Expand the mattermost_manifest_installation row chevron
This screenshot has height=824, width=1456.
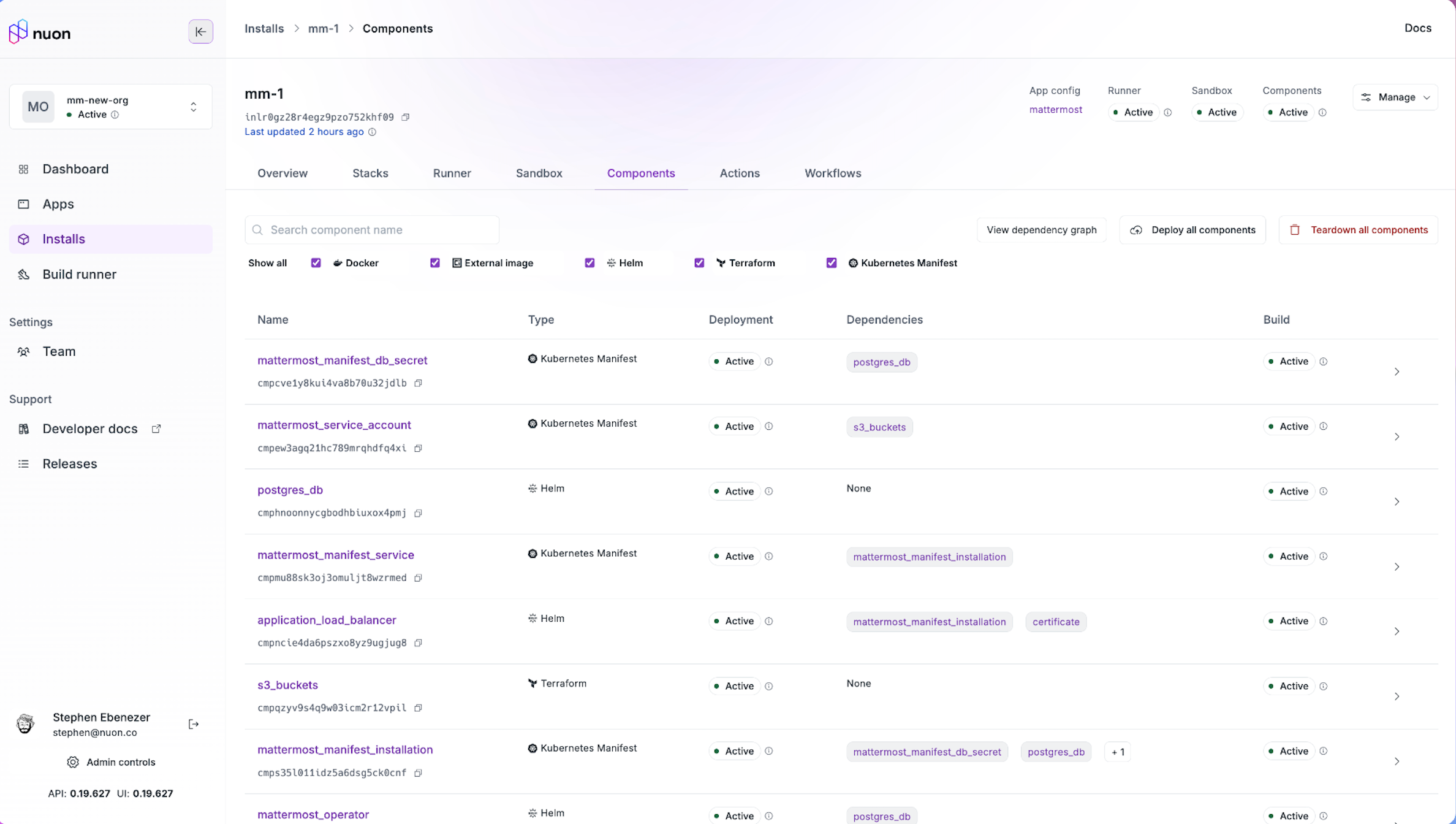(x=1397, y=761)
